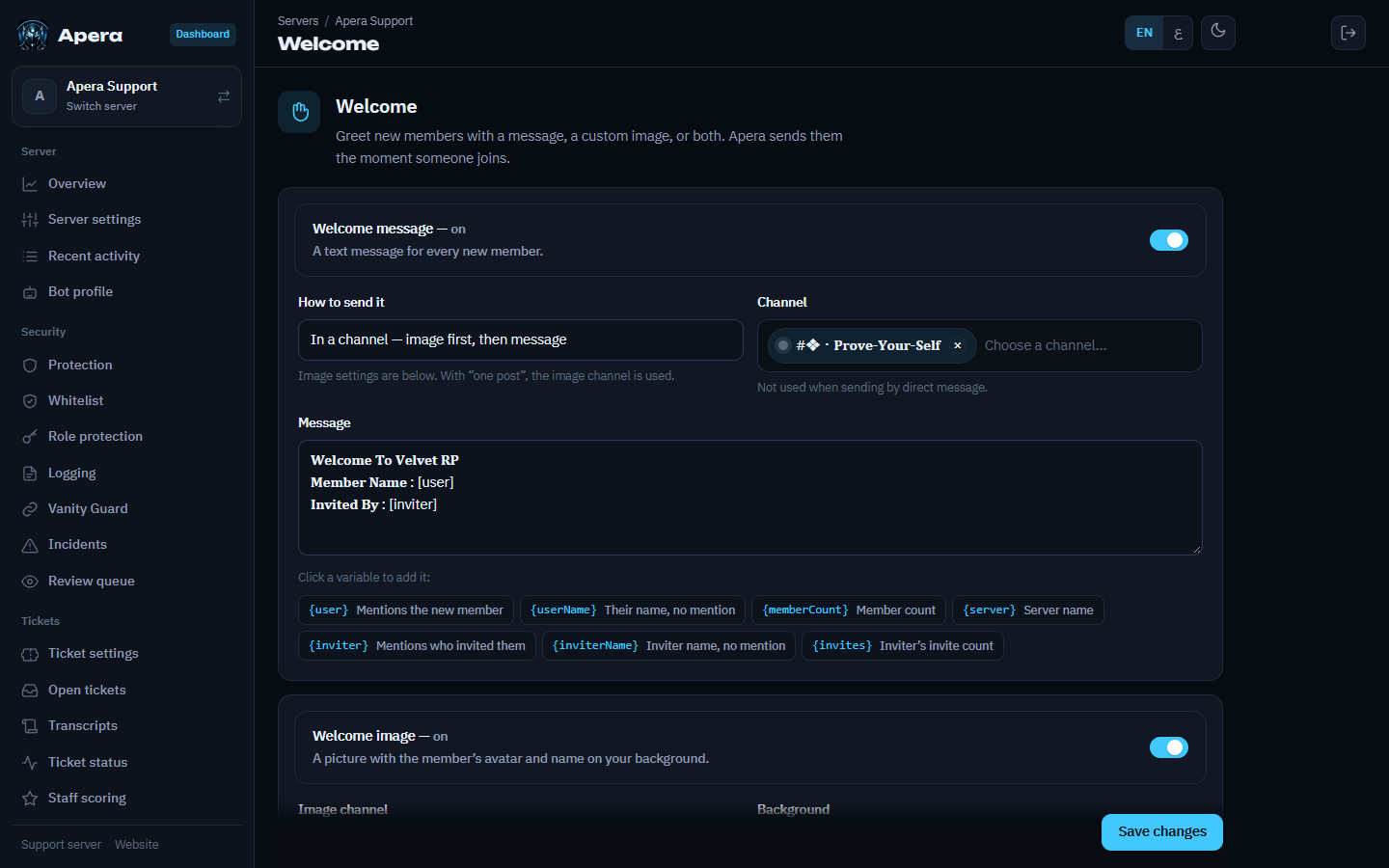Click the Incidents warning triangle icon
Image resolution: width=1389 pixels, height=868 pixels.
(30, 545)
